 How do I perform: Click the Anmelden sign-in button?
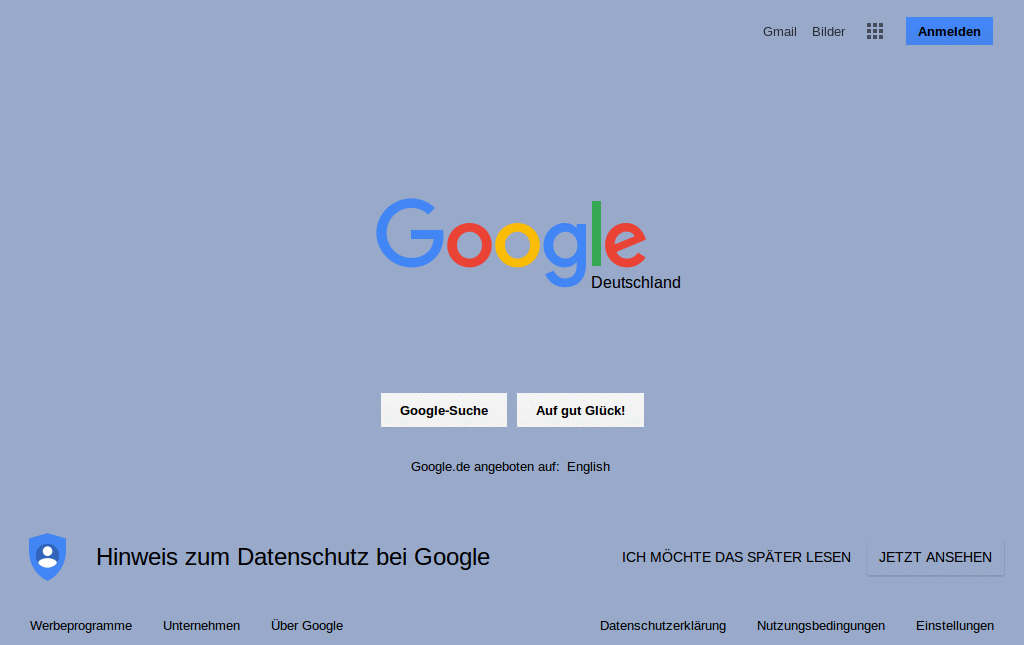tap(949, 31)
